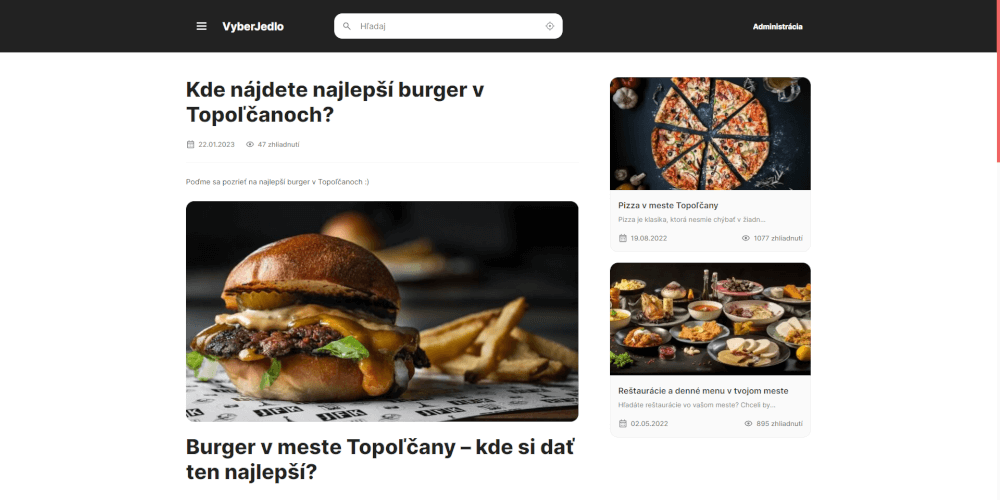Click the red page scrollbar thumb
Image resolution: width=1000 pixels, height=500 pixels.
(998, 82)
